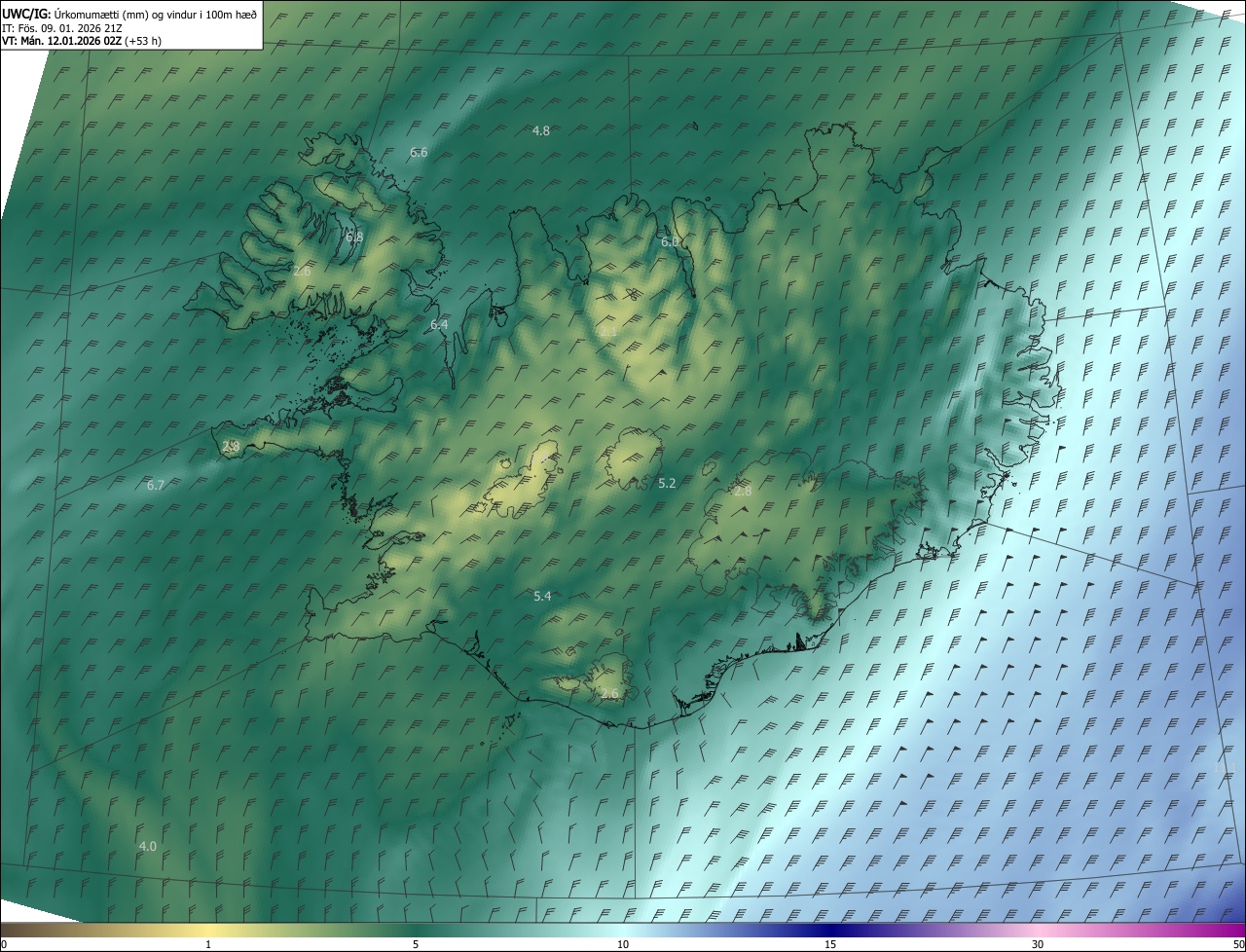Click the 6.0 precipitation value label
The width and height of the screenshot is (1246, 952).
(x=670, y=242)
